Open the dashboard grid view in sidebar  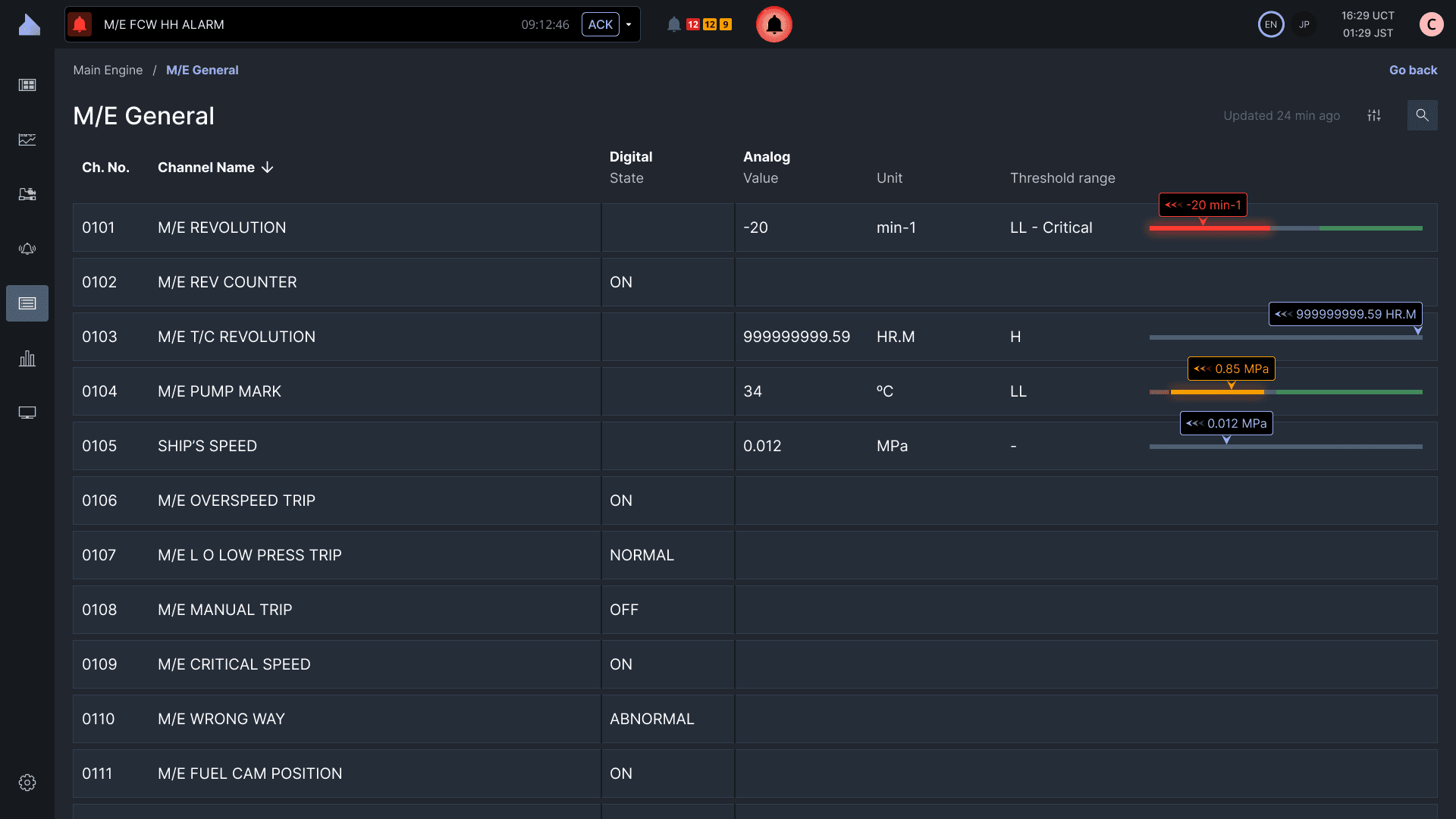(x=27, y=85)
